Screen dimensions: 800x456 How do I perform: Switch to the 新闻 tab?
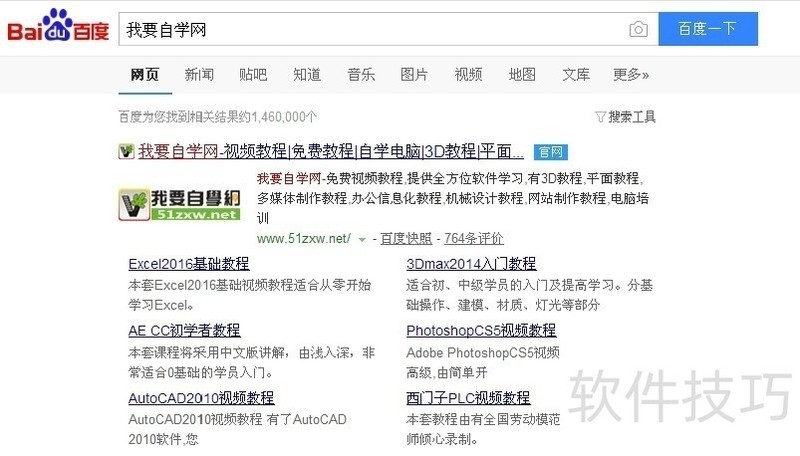199,74
